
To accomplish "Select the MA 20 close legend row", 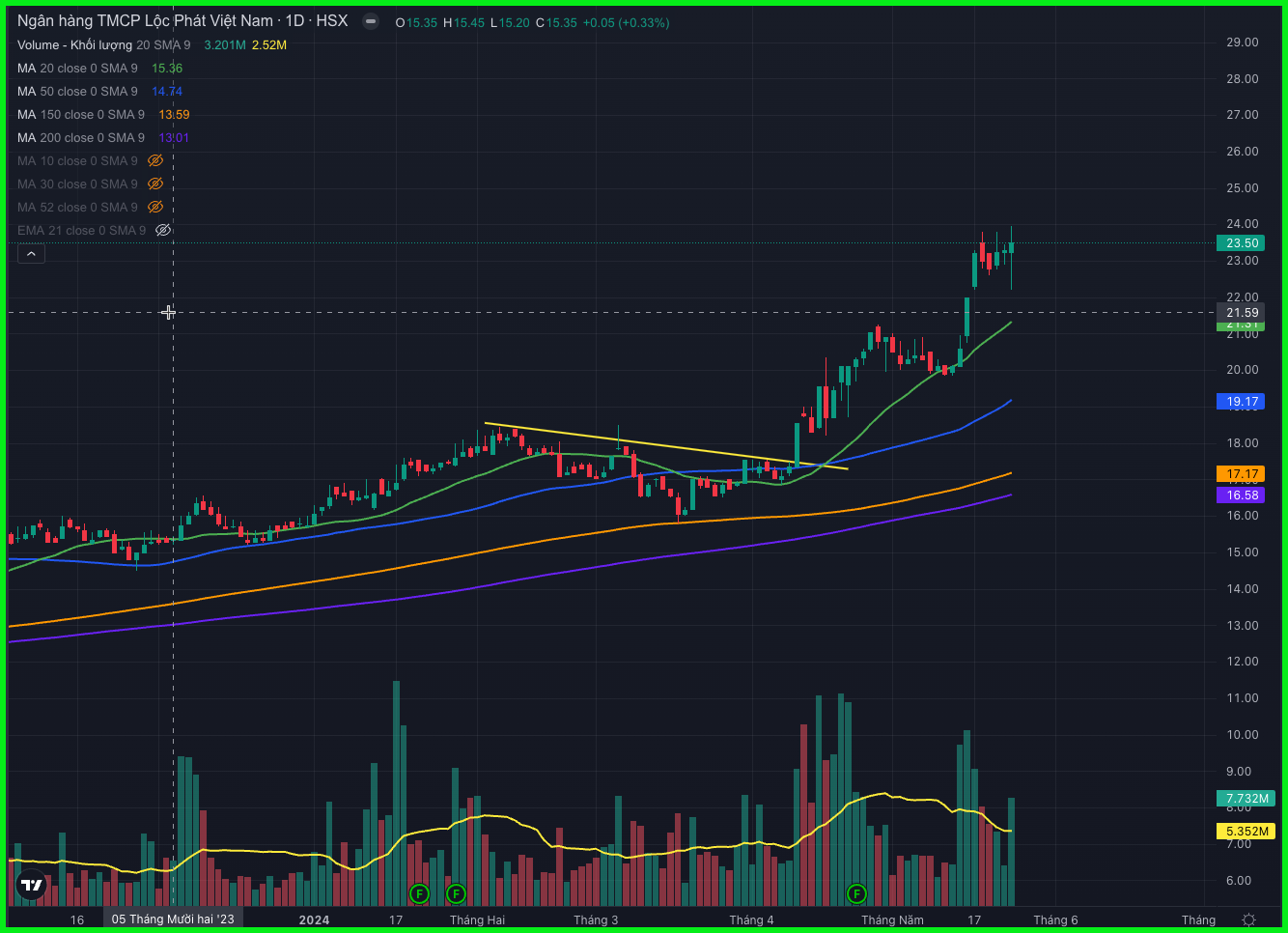I will tap(99, 68).
